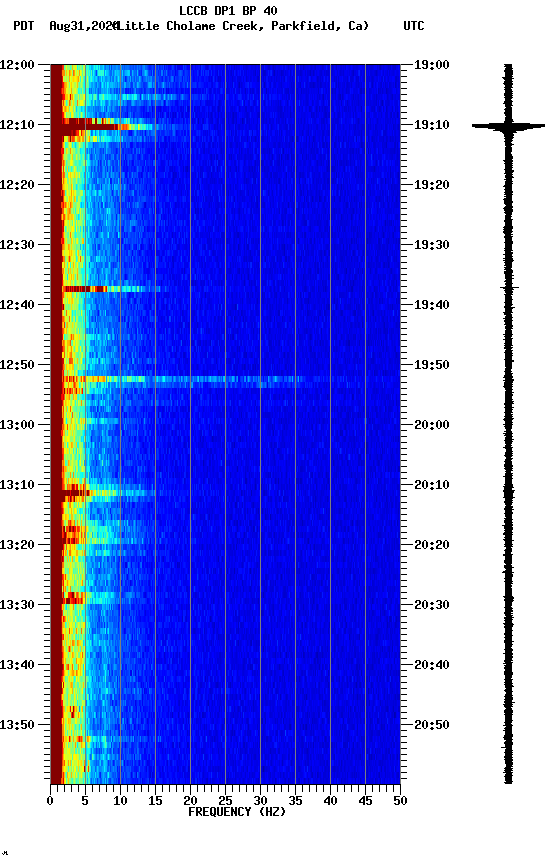Click the title text 'LCCB DP1 BP 40'
Image resolution: width=552 pixels, height=864 pixels.
[x=228, y=10]
